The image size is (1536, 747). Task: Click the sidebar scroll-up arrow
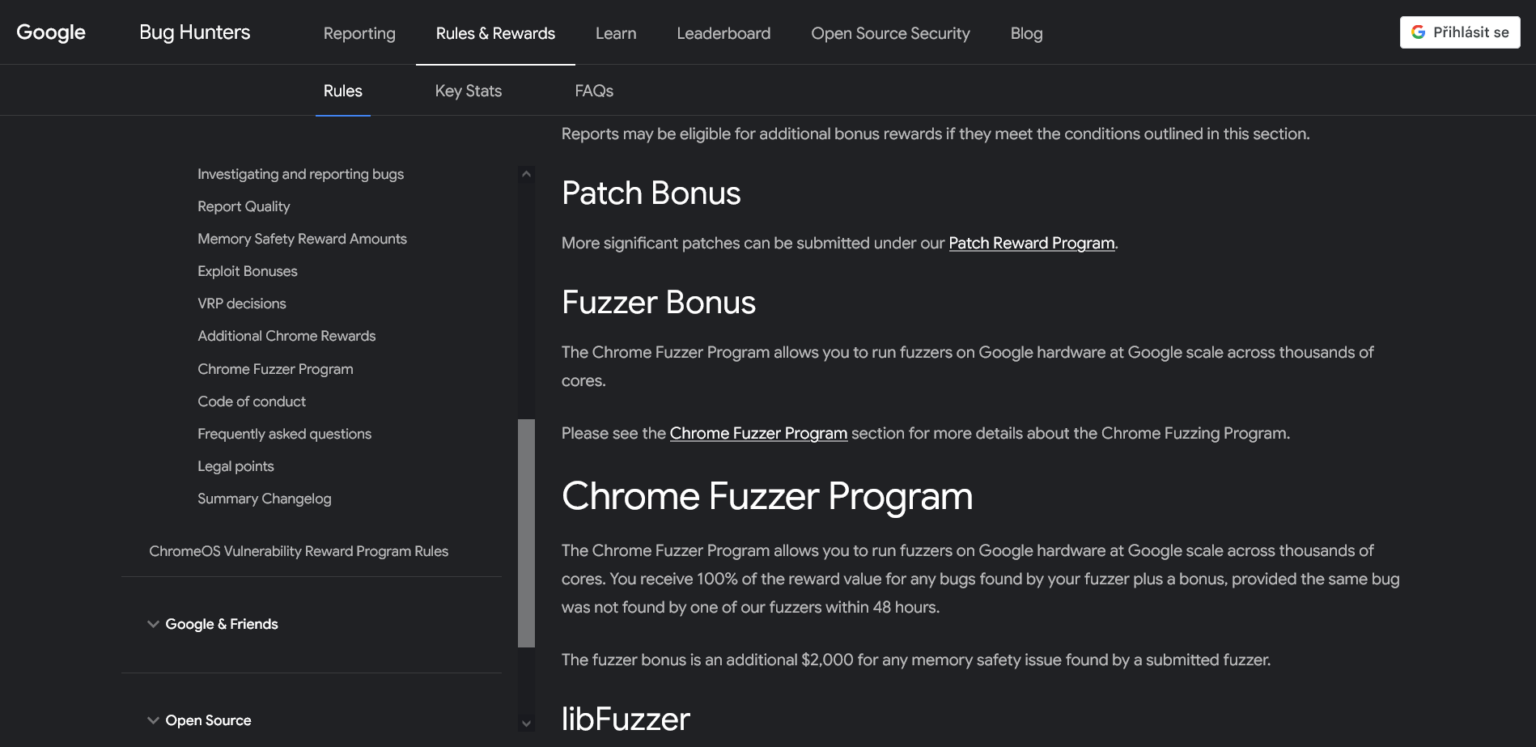(526, 173)
